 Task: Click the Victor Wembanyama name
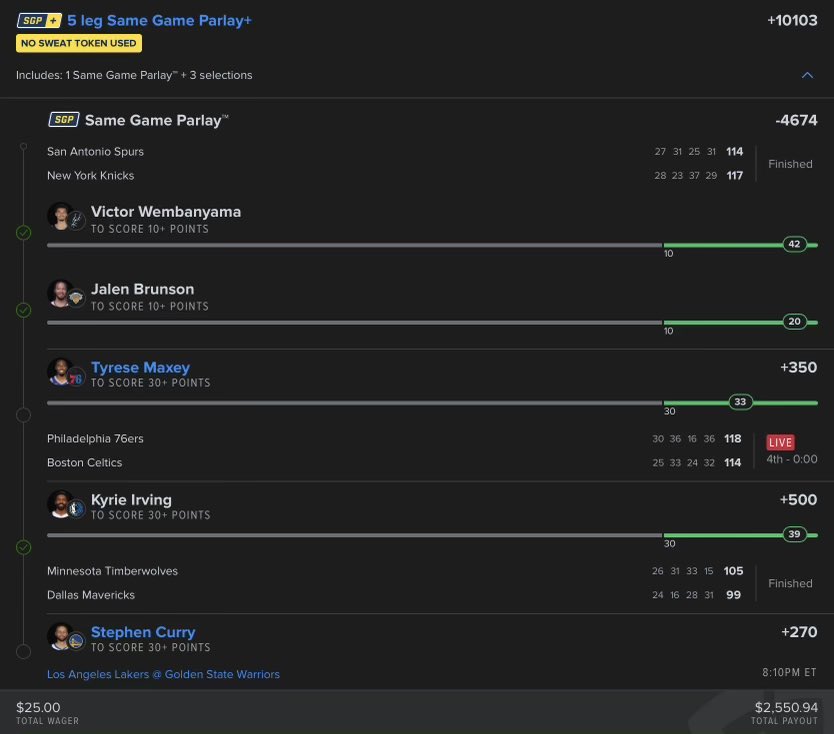tap(166, 212)
